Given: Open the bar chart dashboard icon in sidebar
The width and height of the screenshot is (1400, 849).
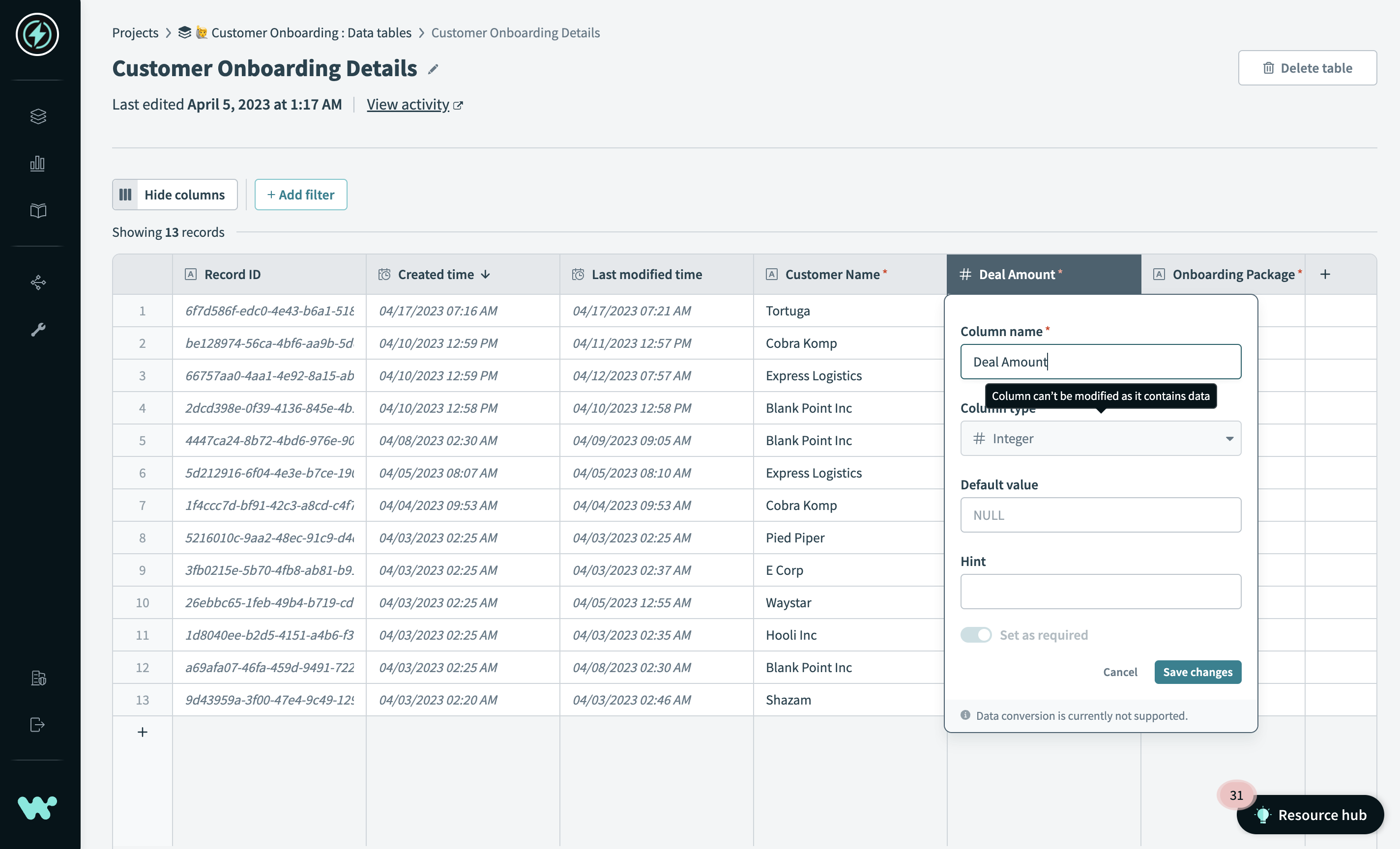Looking at the screenshot, I should pyautogui.click(x=37, y=164).
